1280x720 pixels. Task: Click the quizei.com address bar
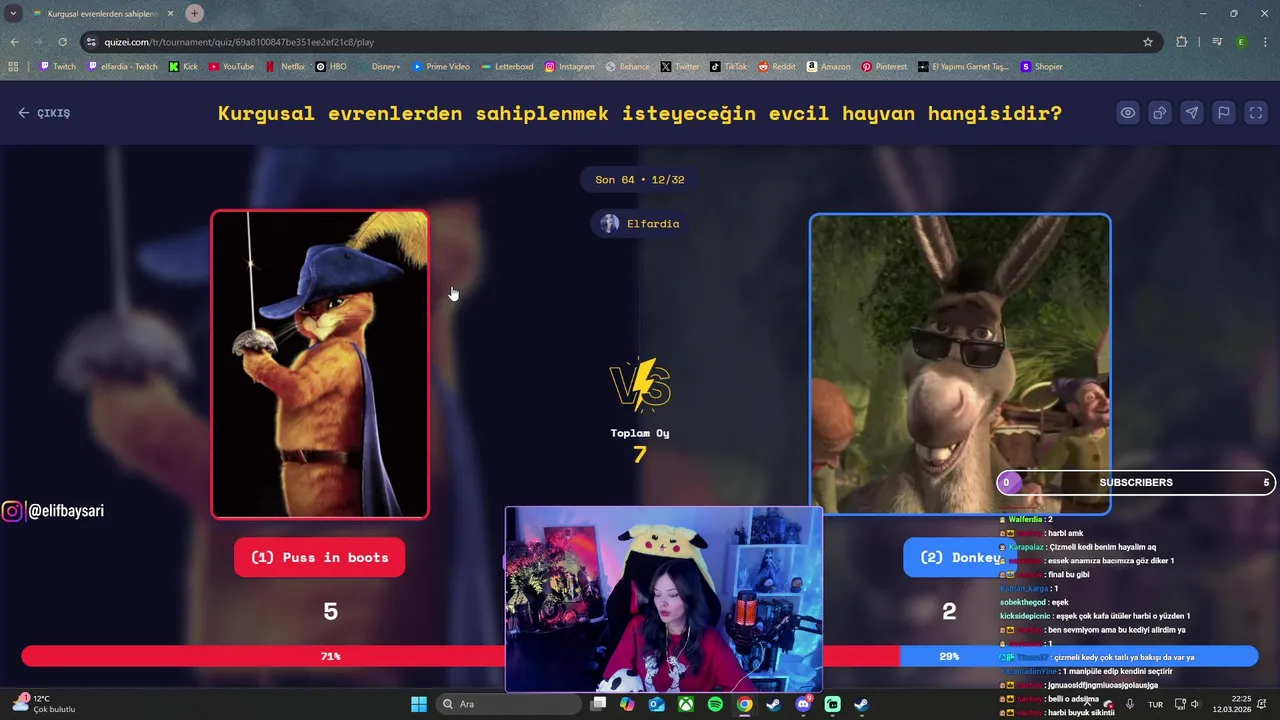[x=620, y=42]
